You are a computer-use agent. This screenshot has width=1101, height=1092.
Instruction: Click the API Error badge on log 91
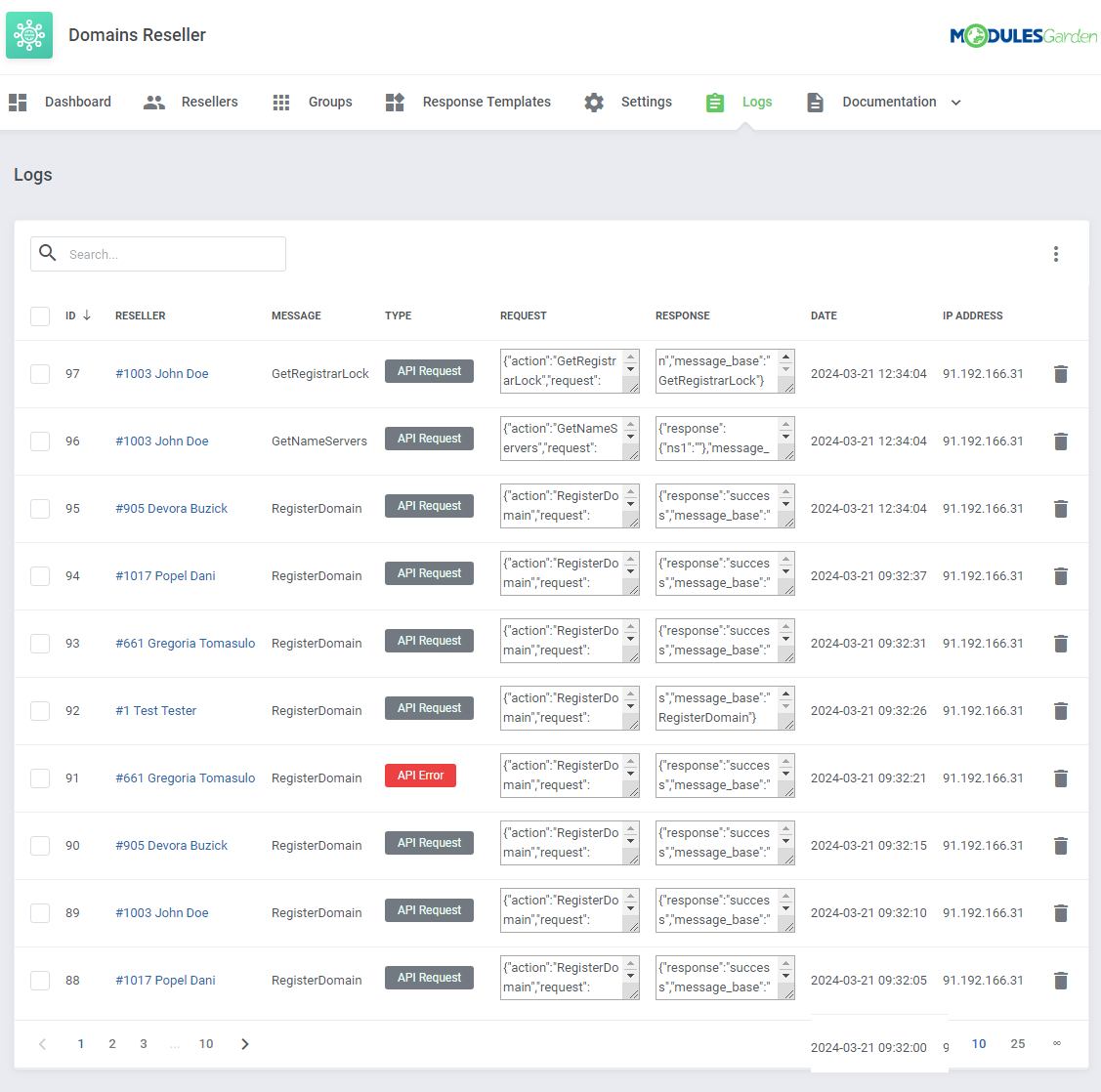click(420, 776)
